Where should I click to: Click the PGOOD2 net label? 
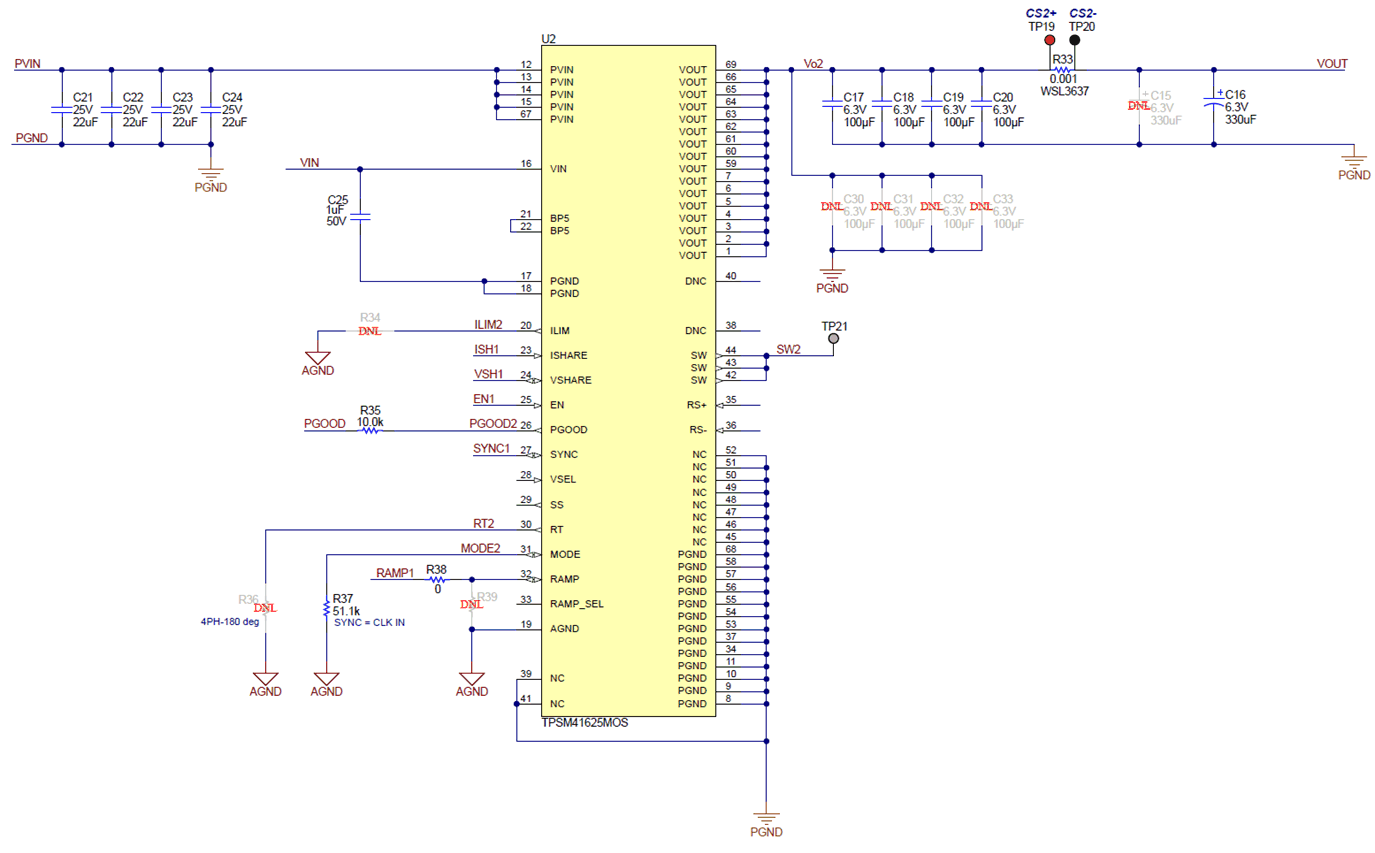tap(494, 424)
